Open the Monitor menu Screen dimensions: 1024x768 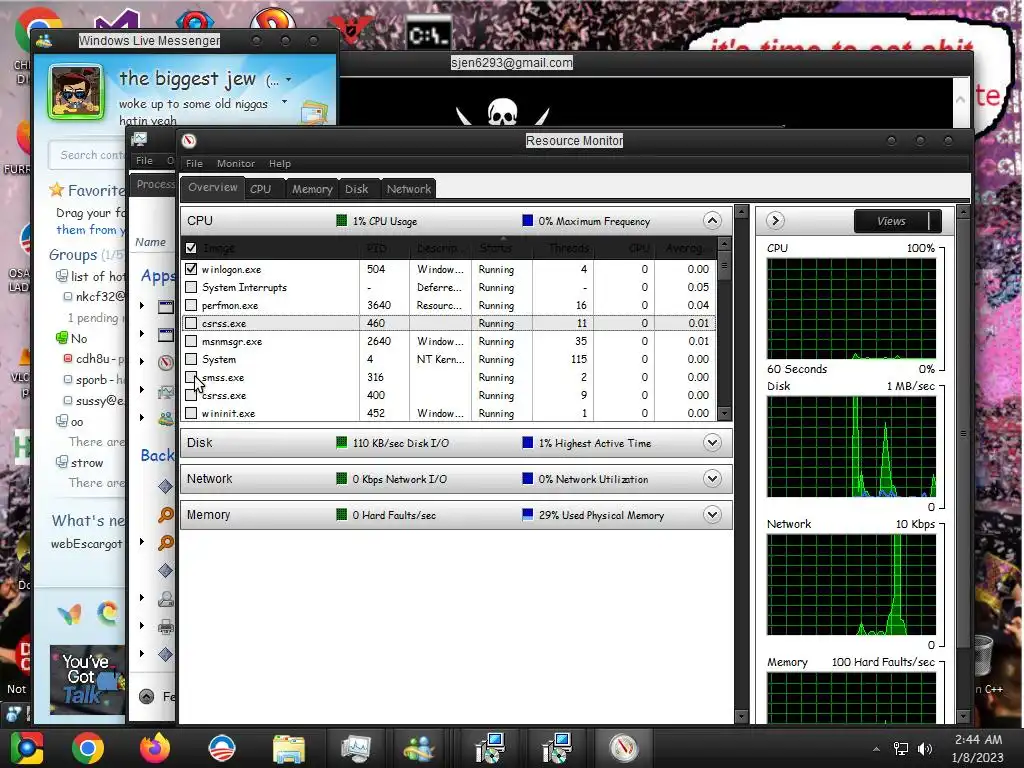(236, 163)
